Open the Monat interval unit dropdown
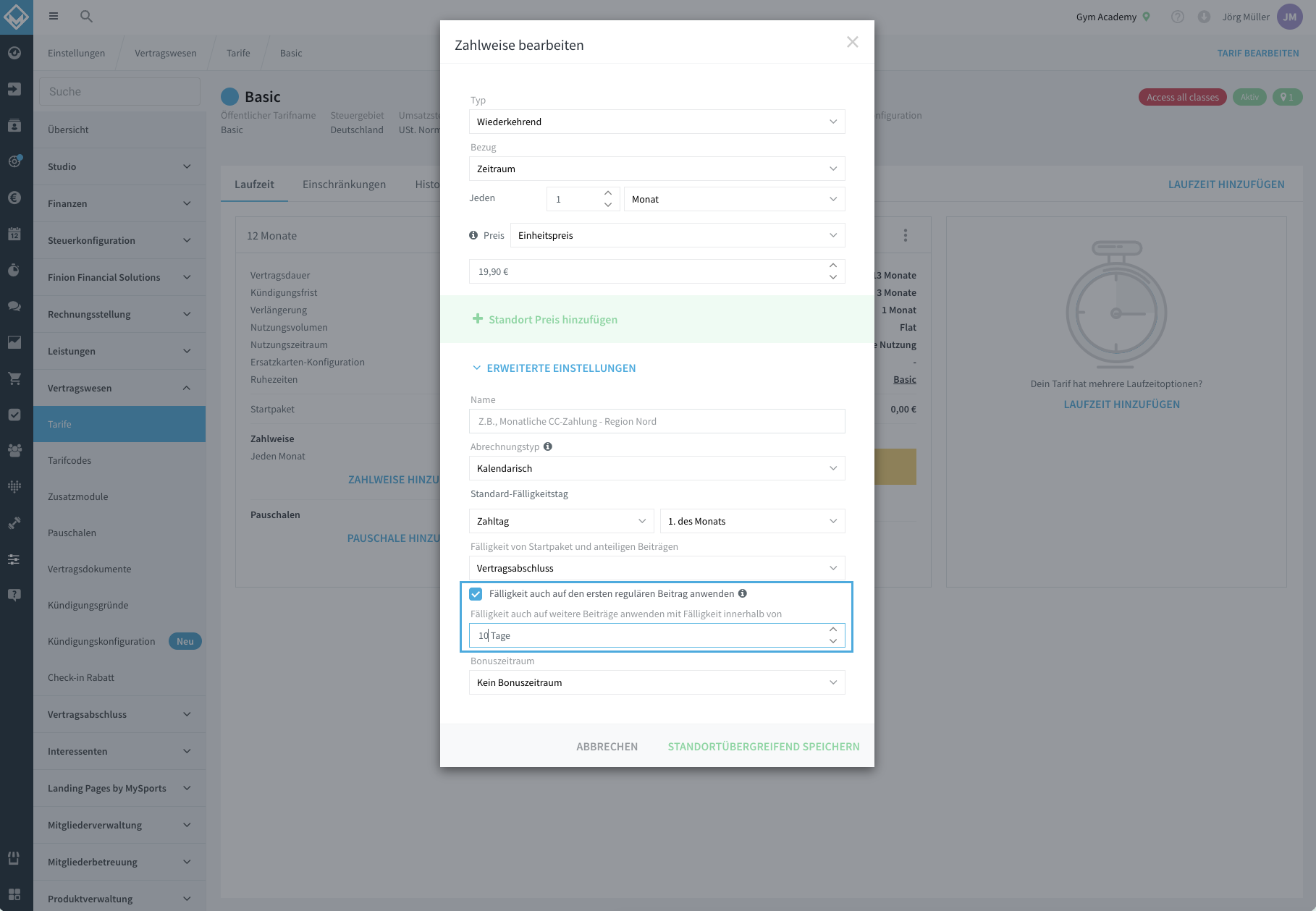 tap(735, 199)
